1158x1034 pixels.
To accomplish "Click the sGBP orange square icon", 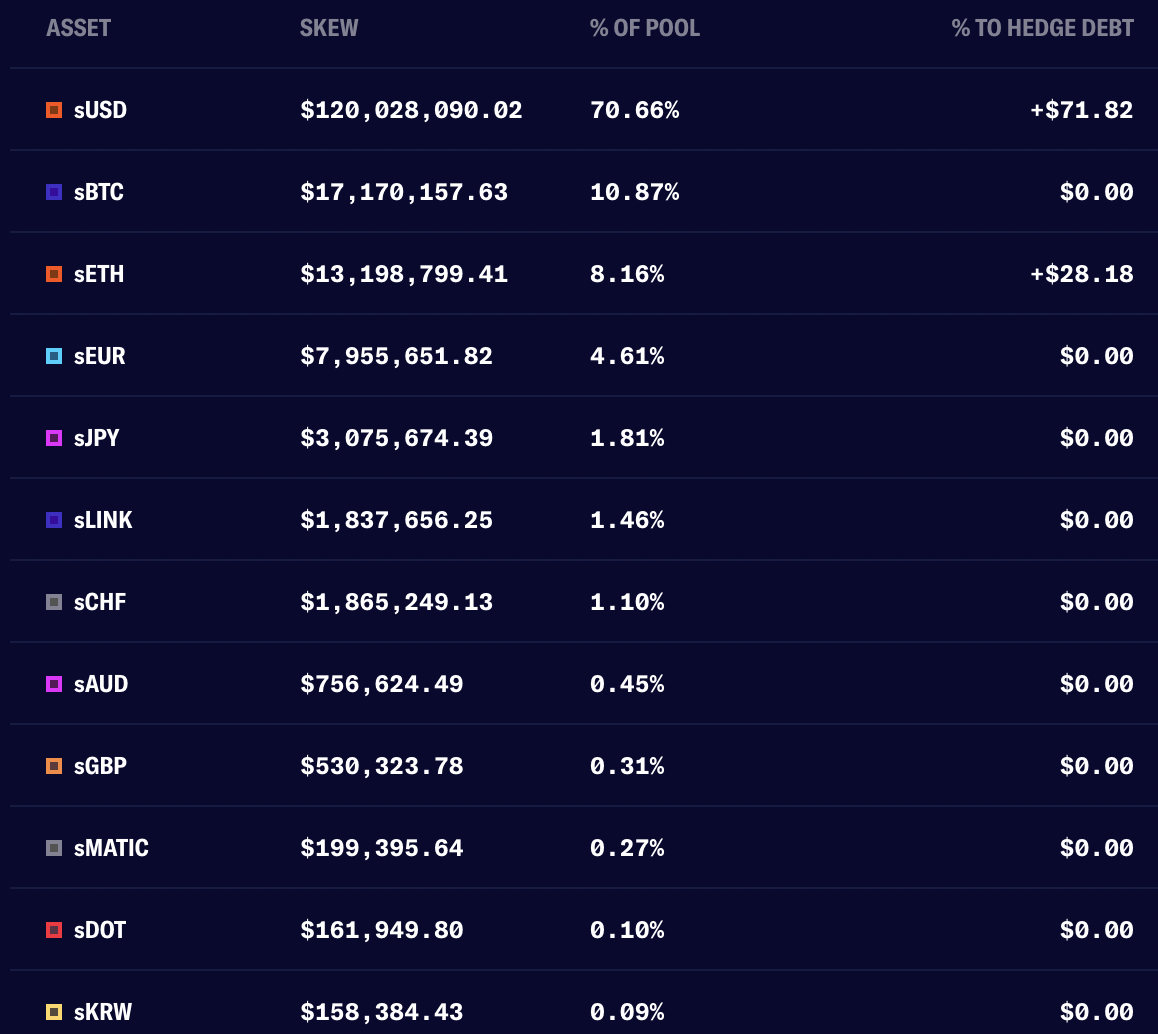I will [54, 766].
